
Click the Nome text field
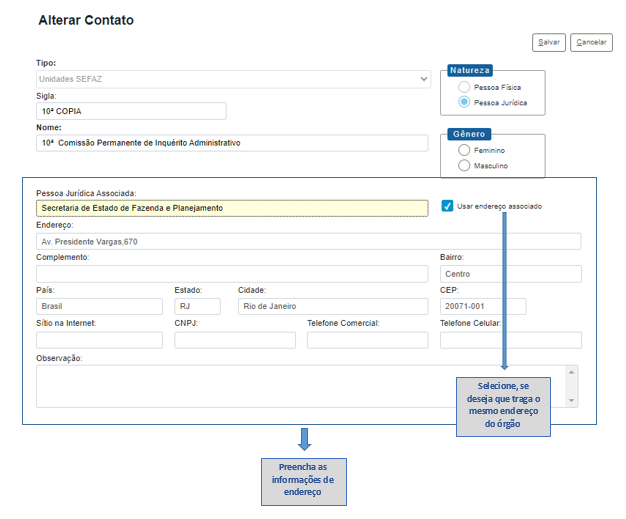232,143
